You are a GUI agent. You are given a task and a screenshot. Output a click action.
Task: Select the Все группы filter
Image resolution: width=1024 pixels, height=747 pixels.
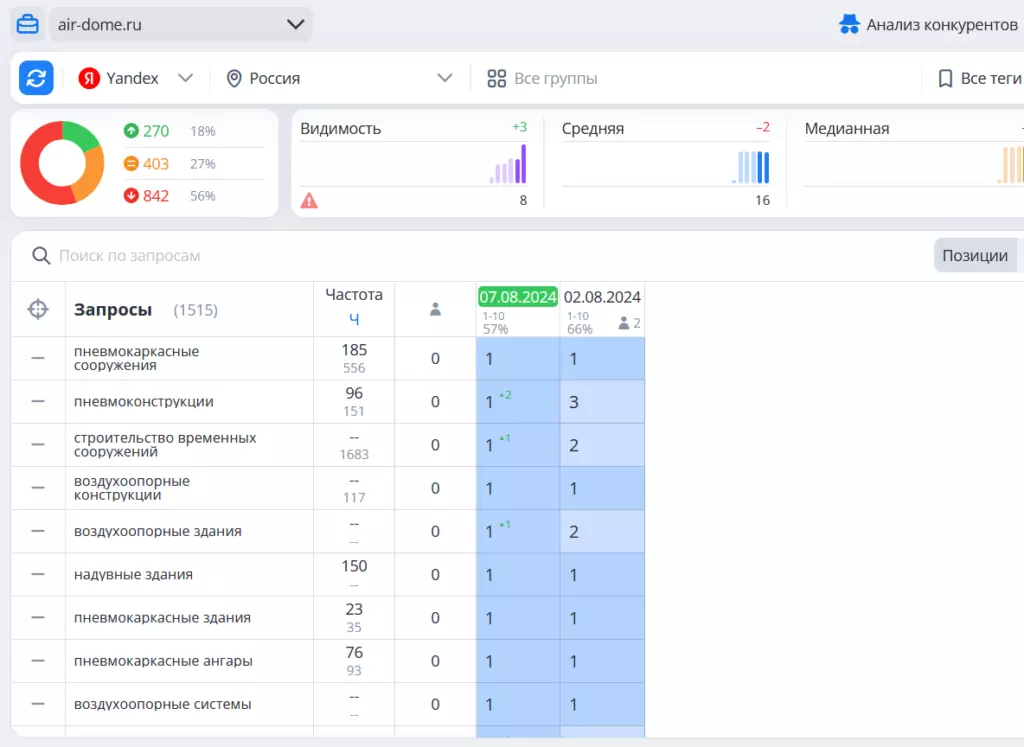pyautogui.click(x=542, y=78)
